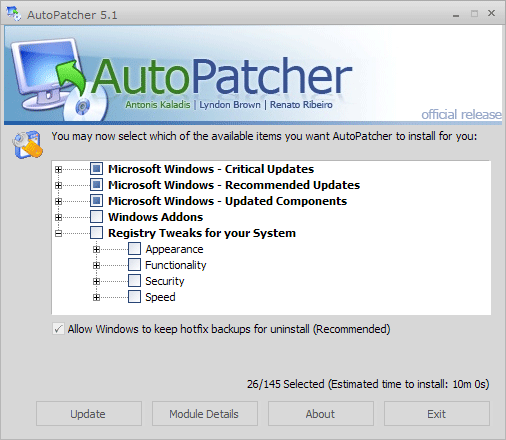Click the Lyndon Brown credit name

[230, 105]
